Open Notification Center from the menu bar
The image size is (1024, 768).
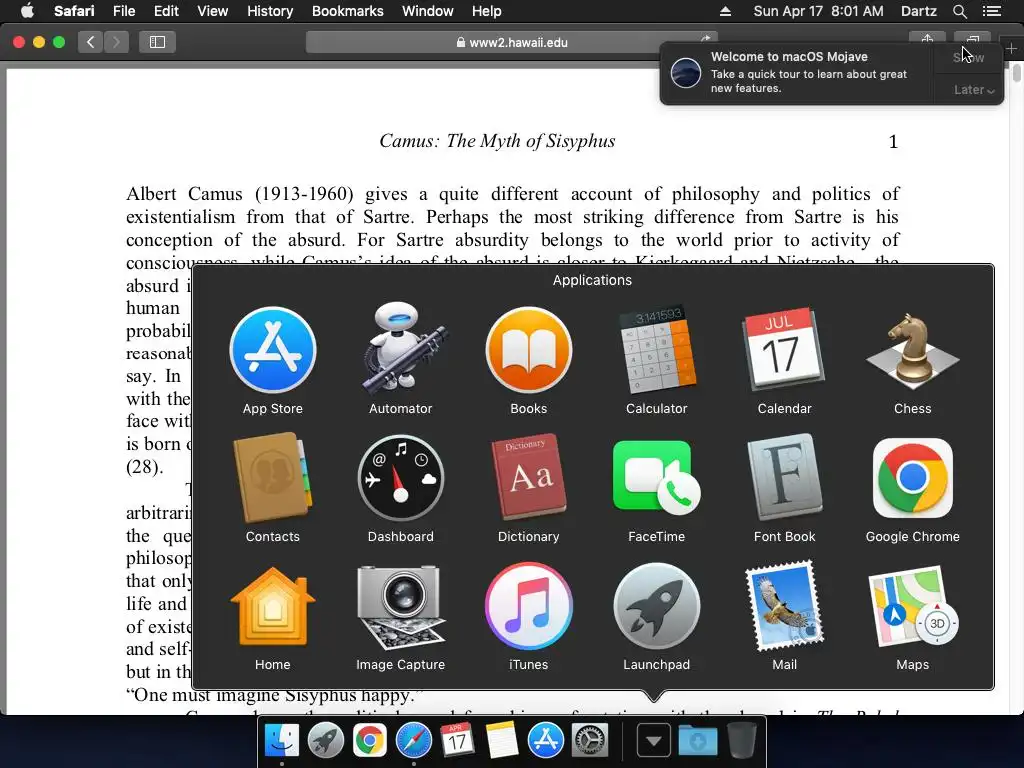pos(992,11)
